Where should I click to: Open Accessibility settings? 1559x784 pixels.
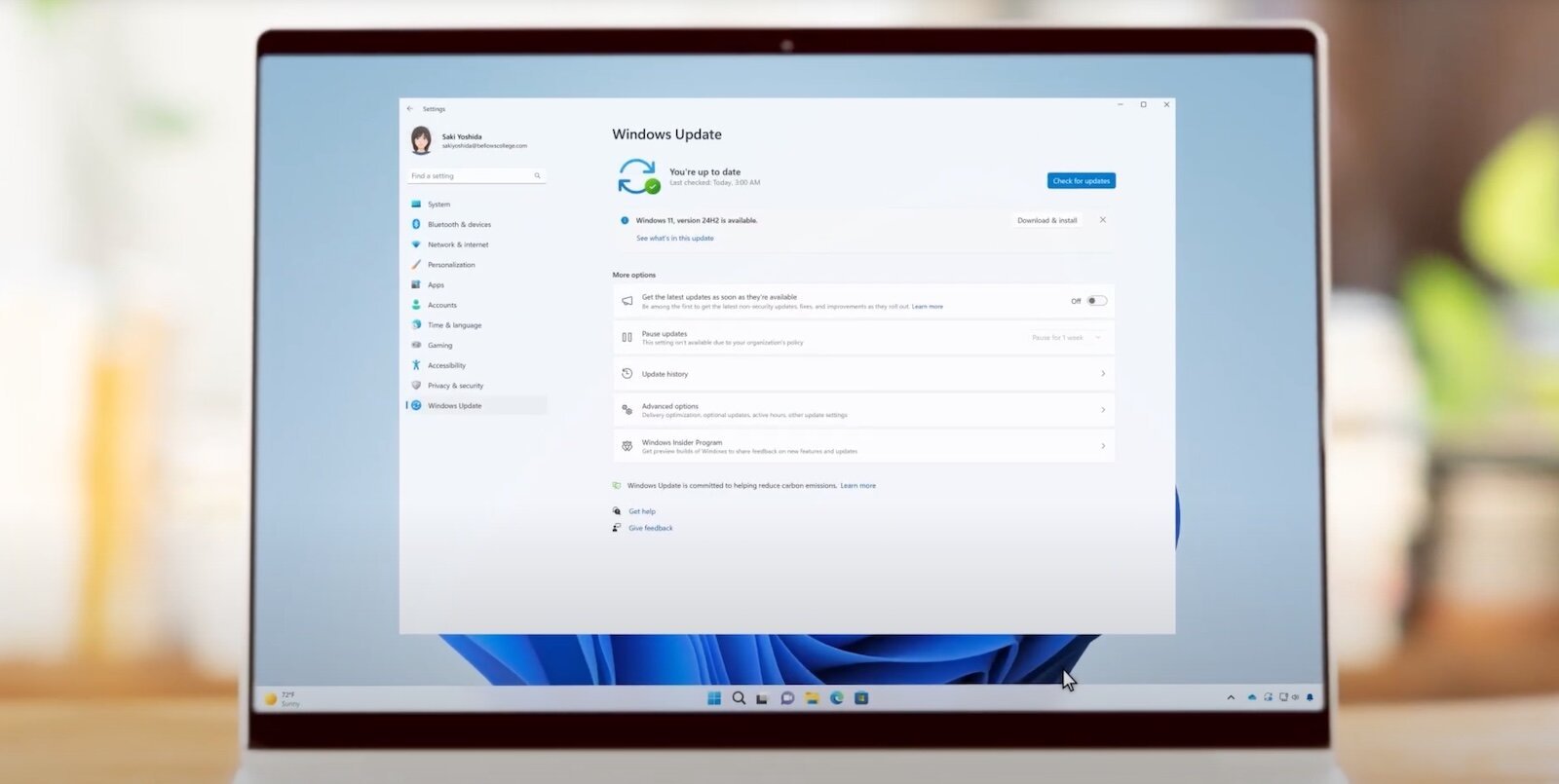[476, 365]
